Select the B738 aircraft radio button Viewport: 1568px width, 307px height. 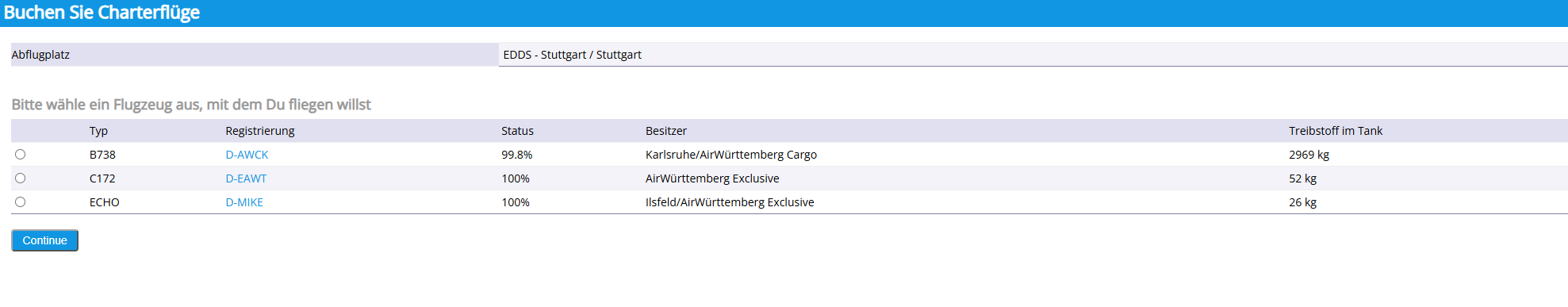[21, 155]
